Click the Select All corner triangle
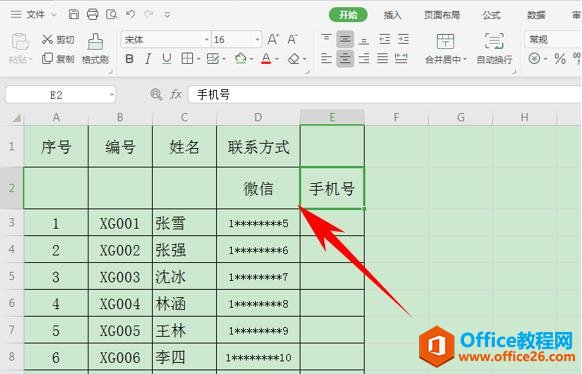 (x=16, y=118)
